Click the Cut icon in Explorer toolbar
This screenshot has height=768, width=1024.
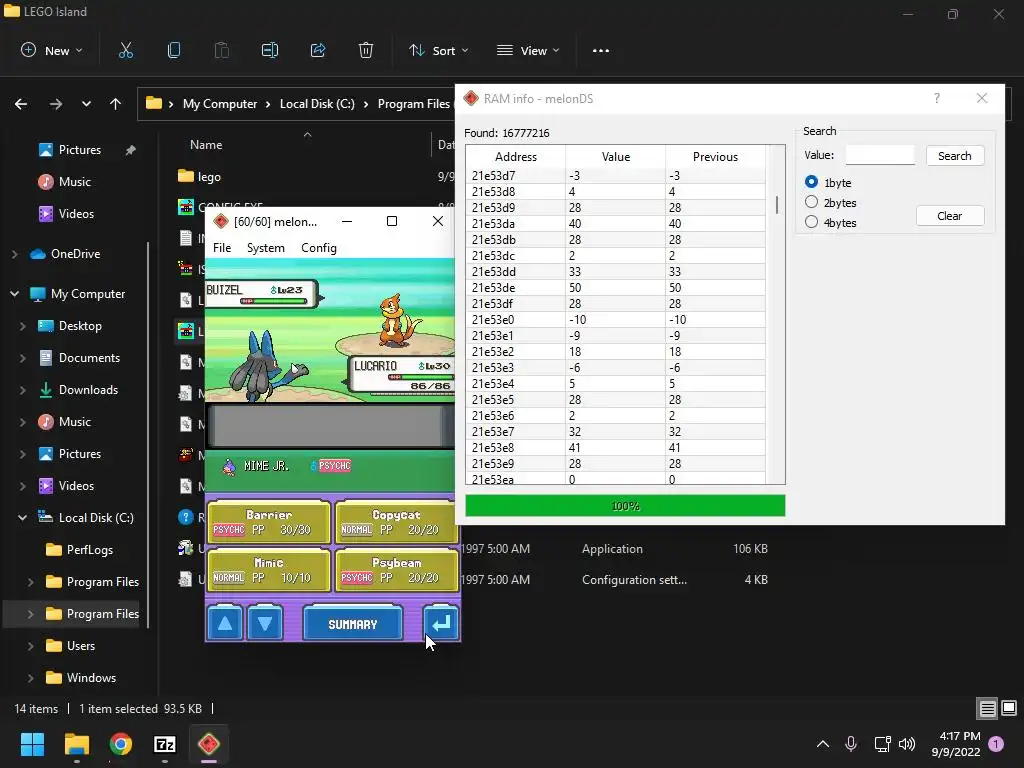125,50
